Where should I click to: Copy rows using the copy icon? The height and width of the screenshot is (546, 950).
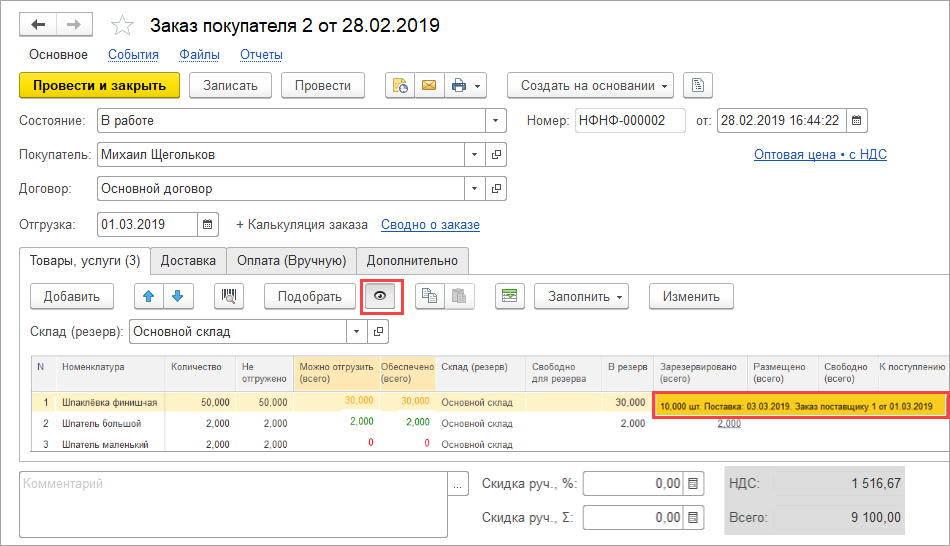(x=430, y=296)
